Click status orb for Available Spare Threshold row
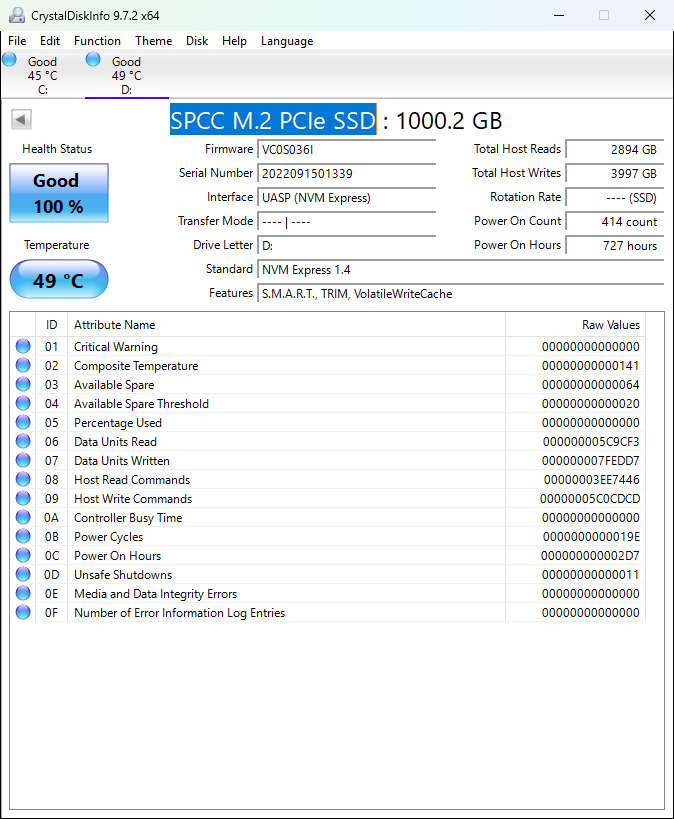Screen dimensions: 674x819 tap(23, 403)
